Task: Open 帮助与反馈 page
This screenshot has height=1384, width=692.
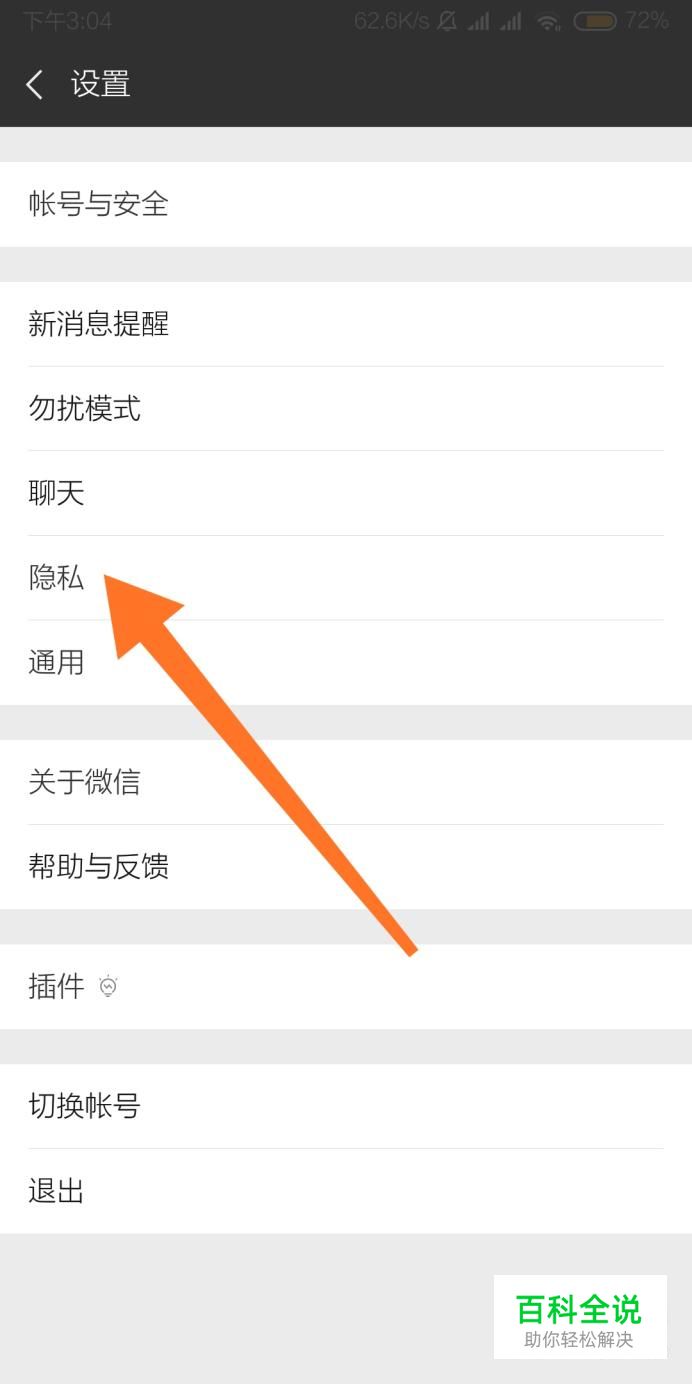Action: pyautogui.click(x=346, y=867)
